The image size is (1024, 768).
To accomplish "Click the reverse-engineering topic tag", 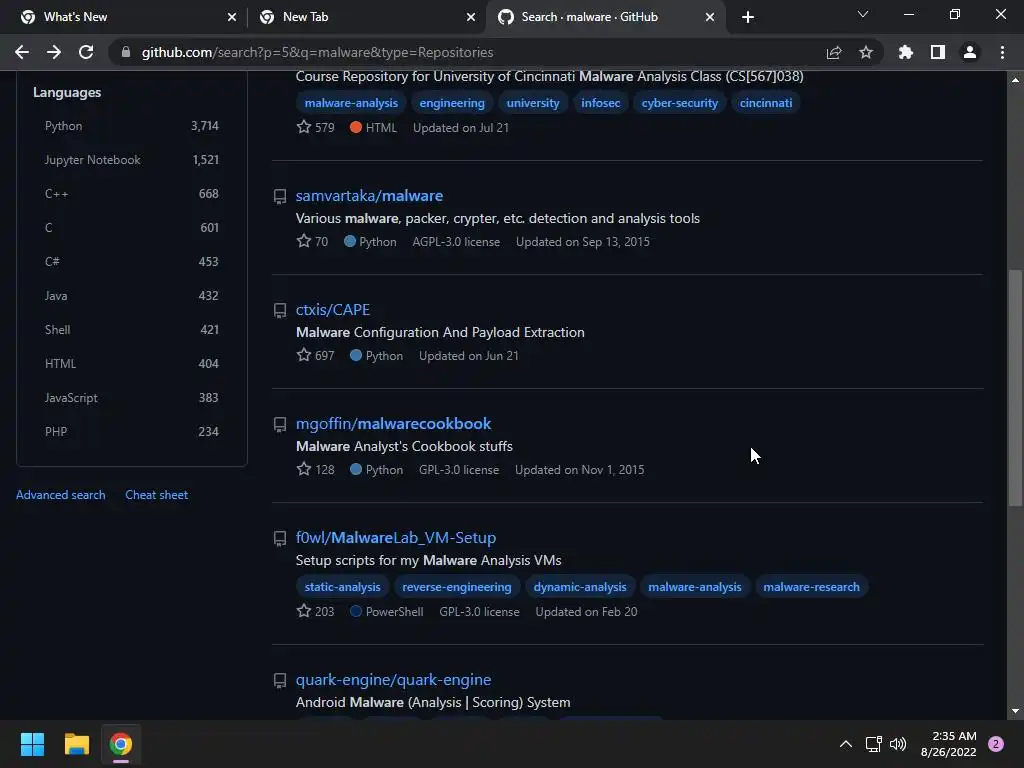I will (456, 587).
